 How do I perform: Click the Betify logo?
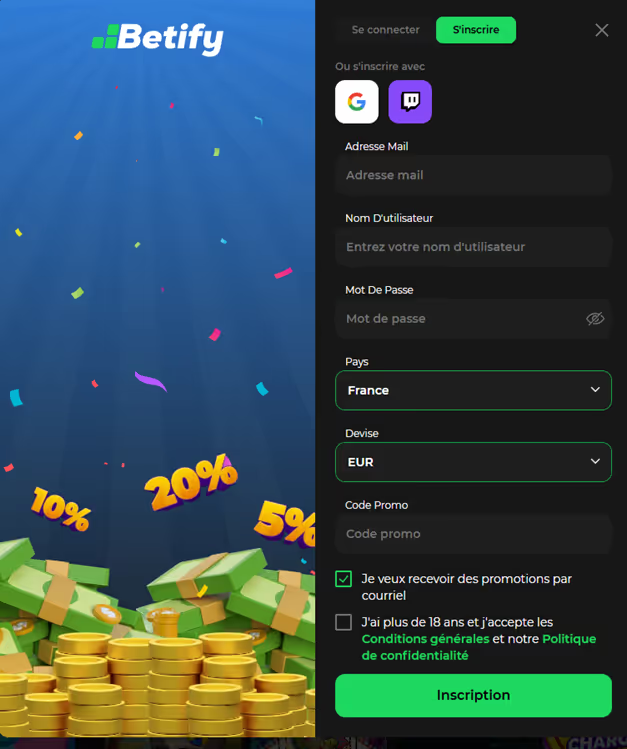[x=158, y=38]
